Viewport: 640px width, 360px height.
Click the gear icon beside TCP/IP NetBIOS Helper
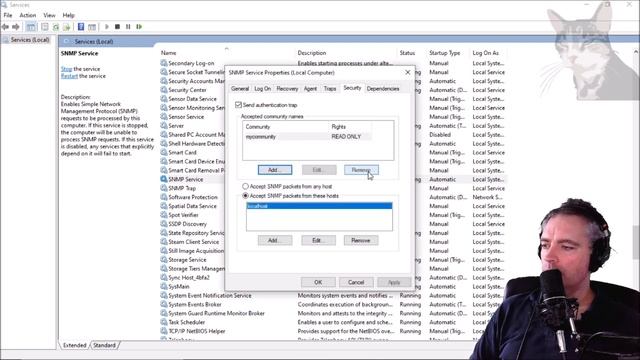point(164,331)
